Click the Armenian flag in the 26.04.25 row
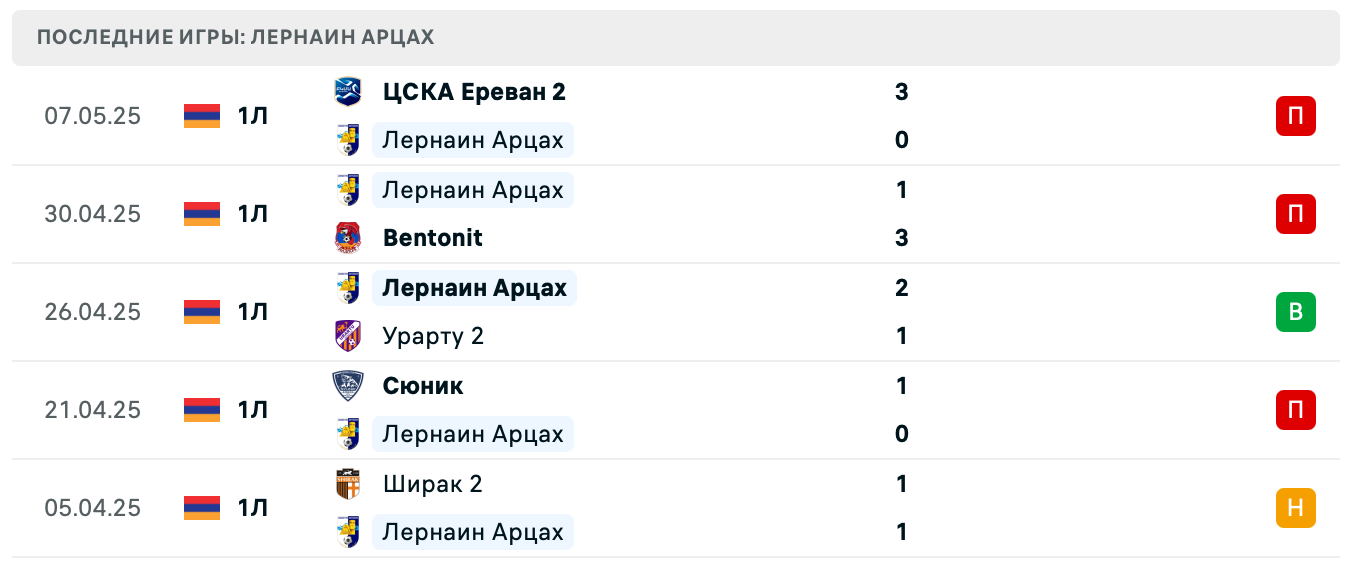This screenshot has width=1352, height=572. pos(202,312)
